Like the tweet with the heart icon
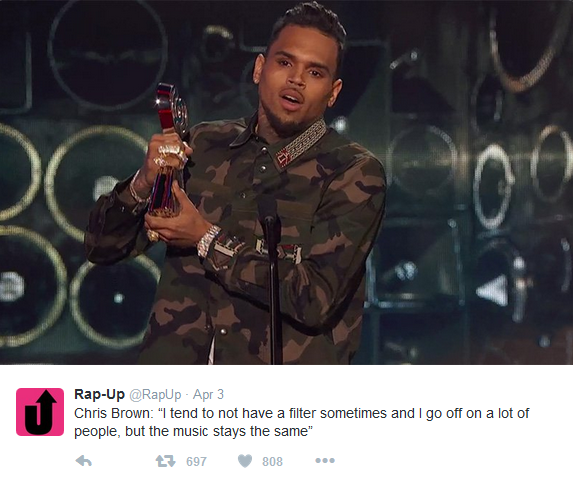Screen dimensions: 573x490 [245, 461]
